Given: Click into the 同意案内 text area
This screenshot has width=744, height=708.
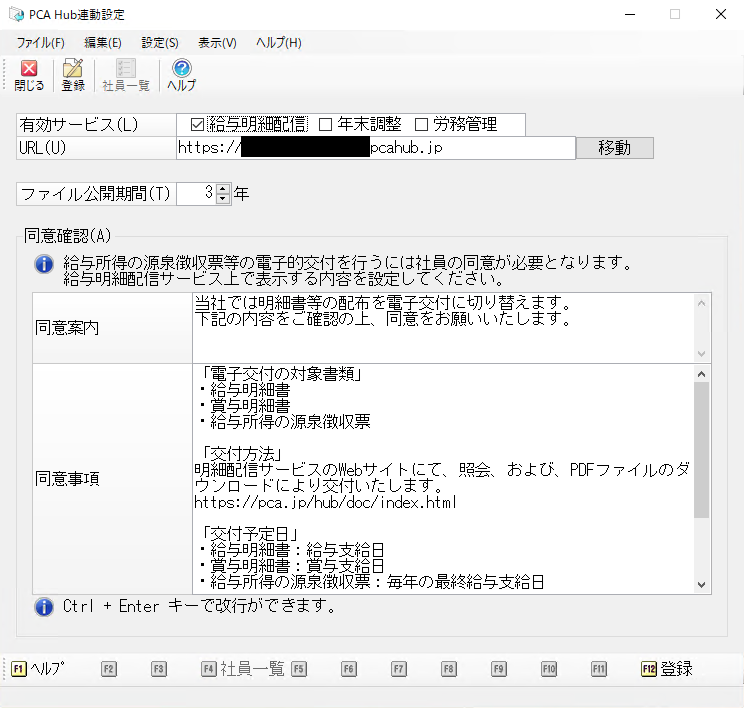Looking at the screenshot, I should 444,328.
